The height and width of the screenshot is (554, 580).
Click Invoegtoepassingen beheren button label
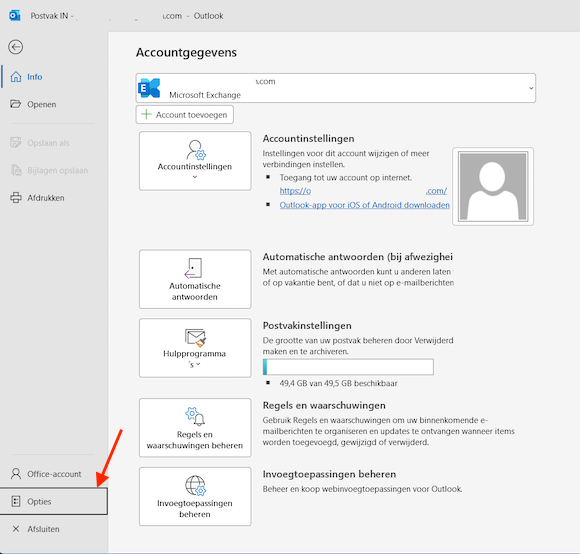tap(195, 509)
